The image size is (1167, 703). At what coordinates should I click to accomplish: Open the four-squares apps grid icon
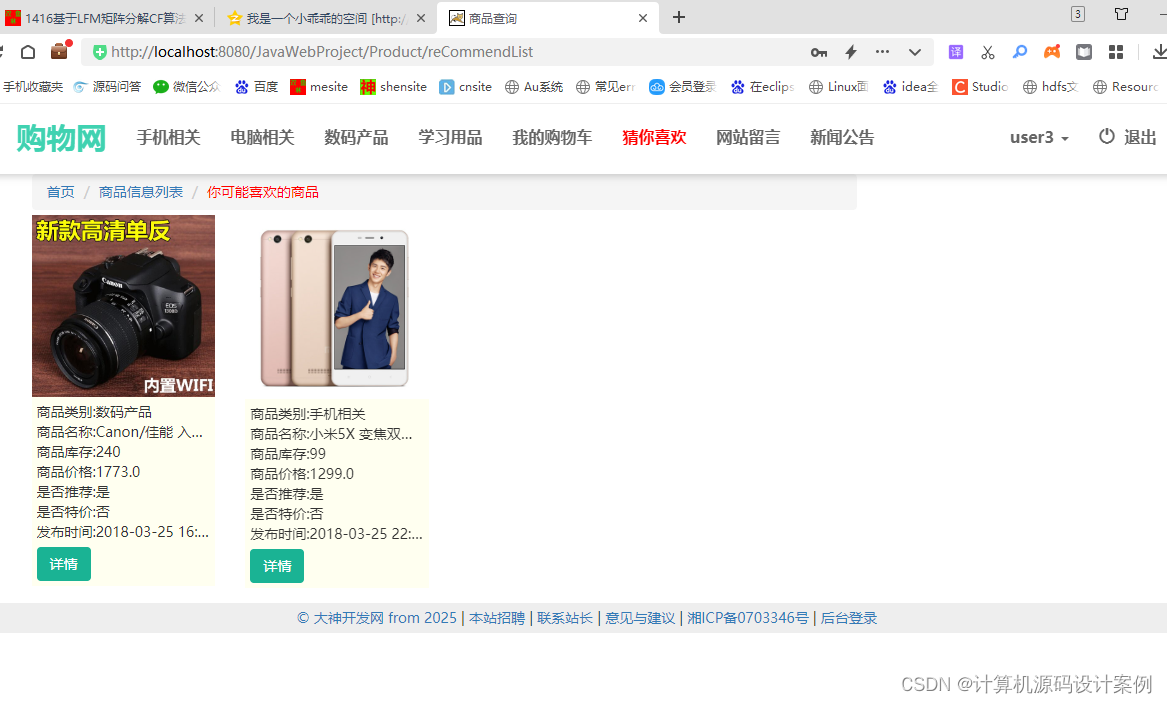[x=1116, y=51]
